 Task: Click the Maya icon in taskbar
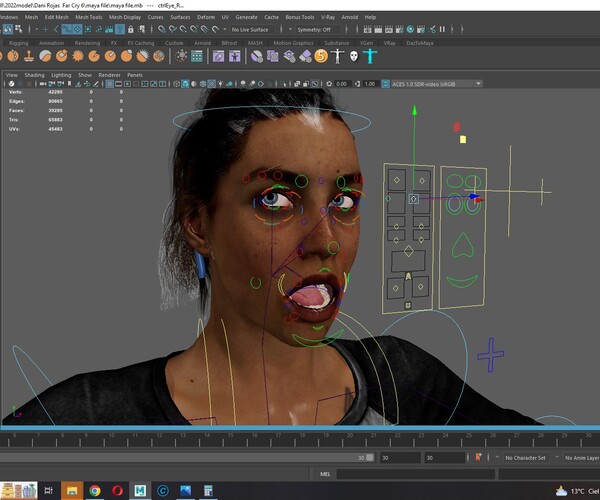[x=140, y=490]
